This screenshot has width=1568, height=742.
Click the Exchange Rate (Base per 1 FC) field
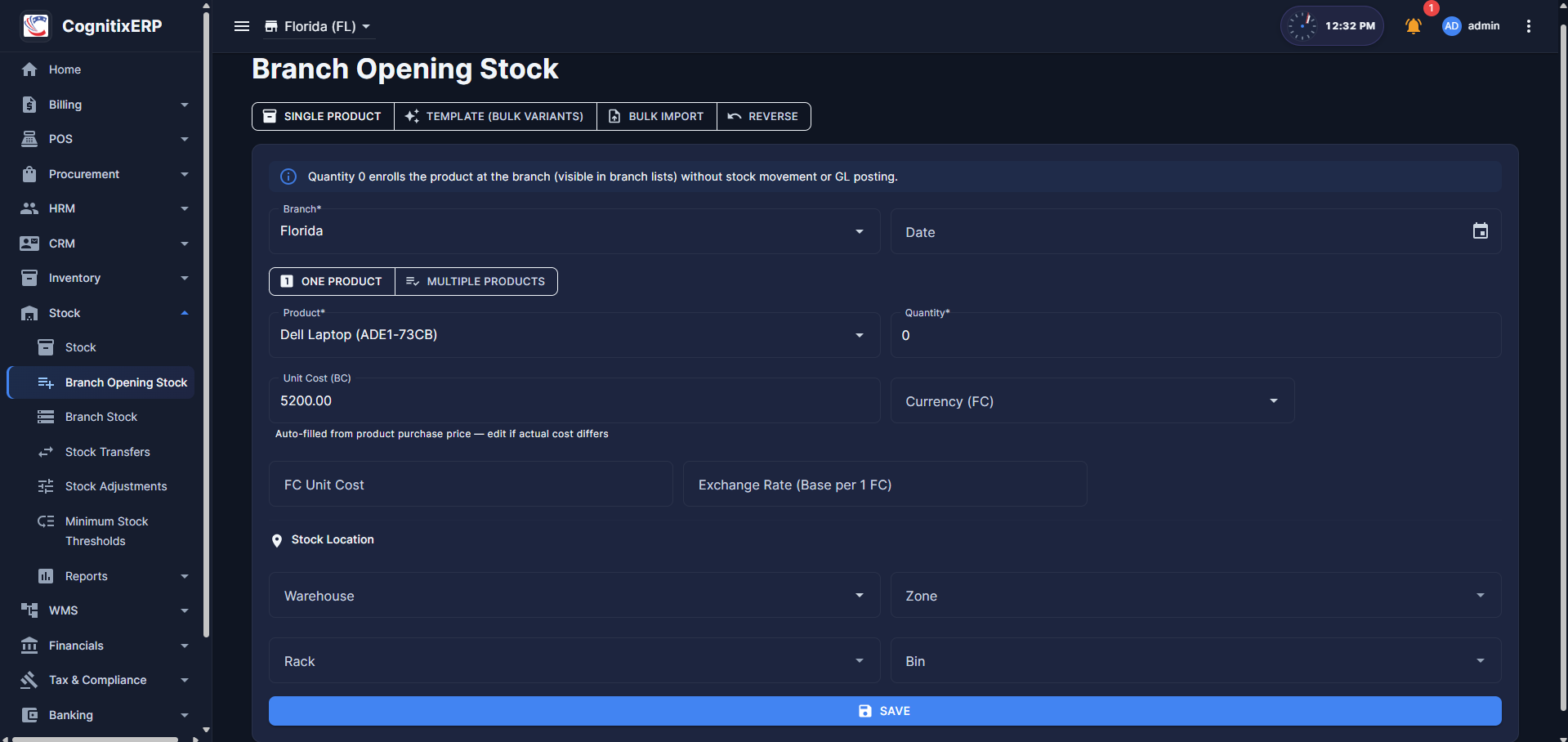(885, 484)
